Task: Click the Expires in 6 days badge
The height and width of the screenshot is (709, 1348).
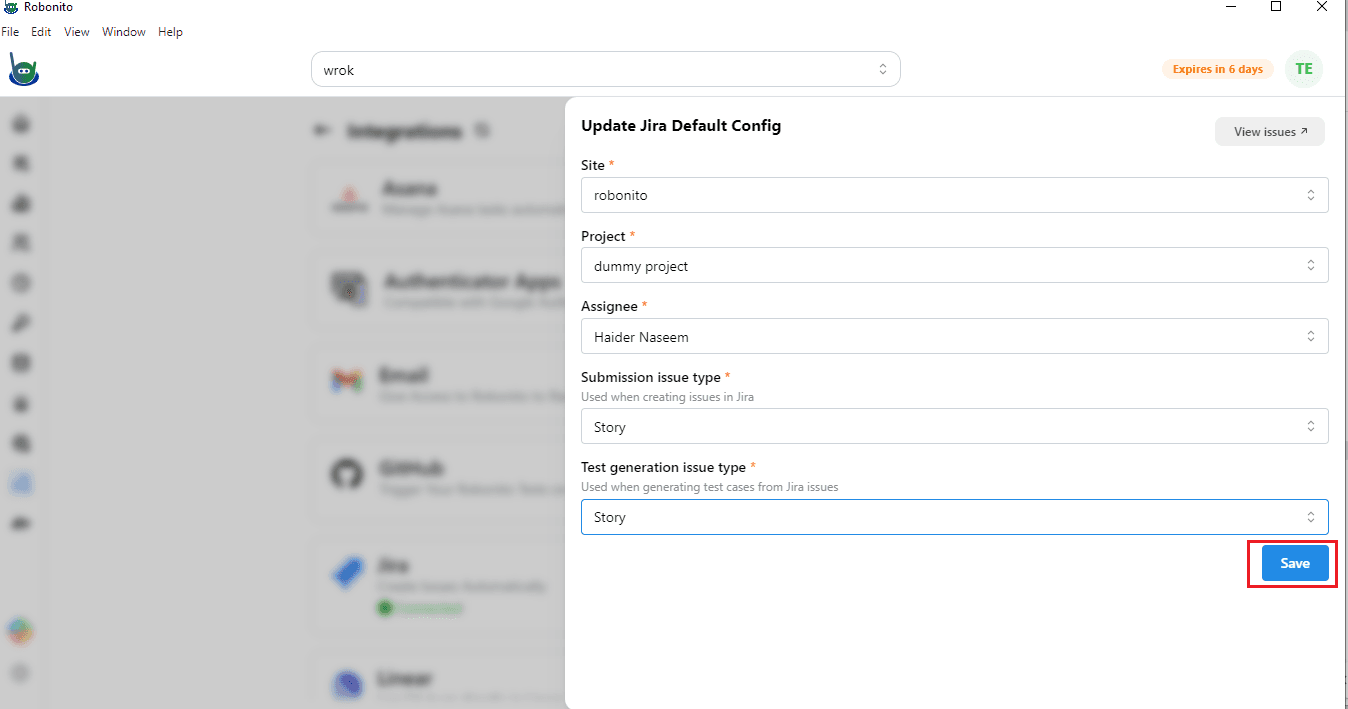Action: click(1218, 69)
